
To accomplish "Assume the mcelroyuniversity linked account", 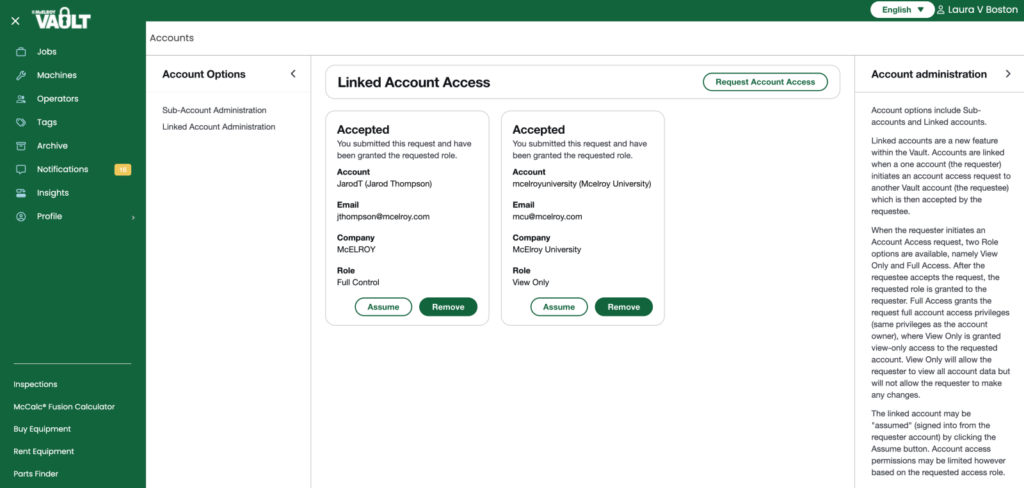I will click(559, 307).
